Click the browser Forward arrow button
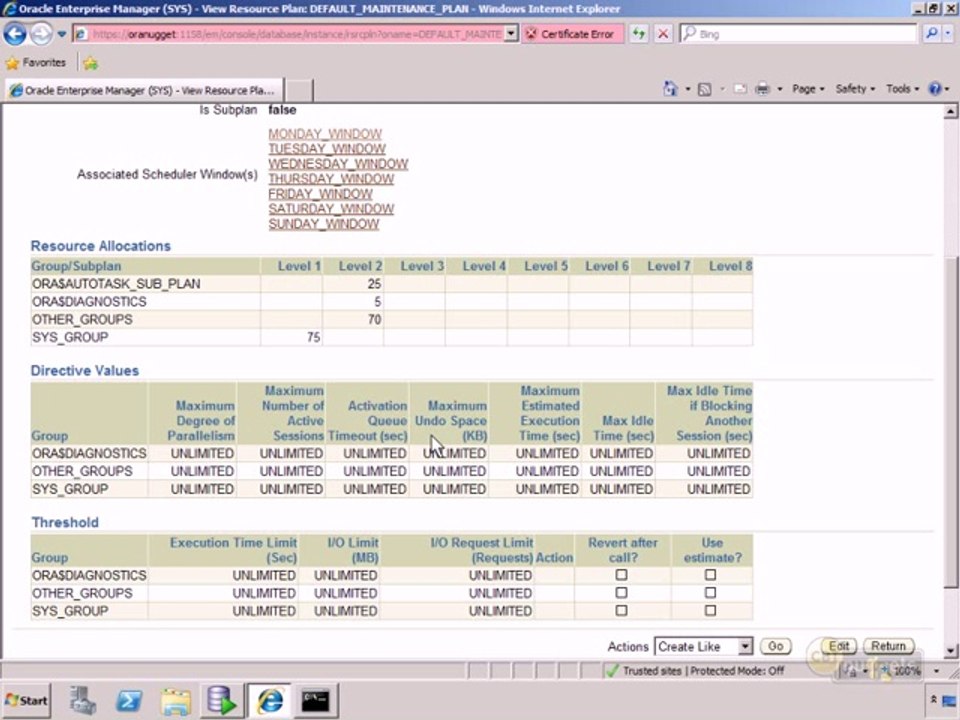960x720 pixels. click(41, 34)
